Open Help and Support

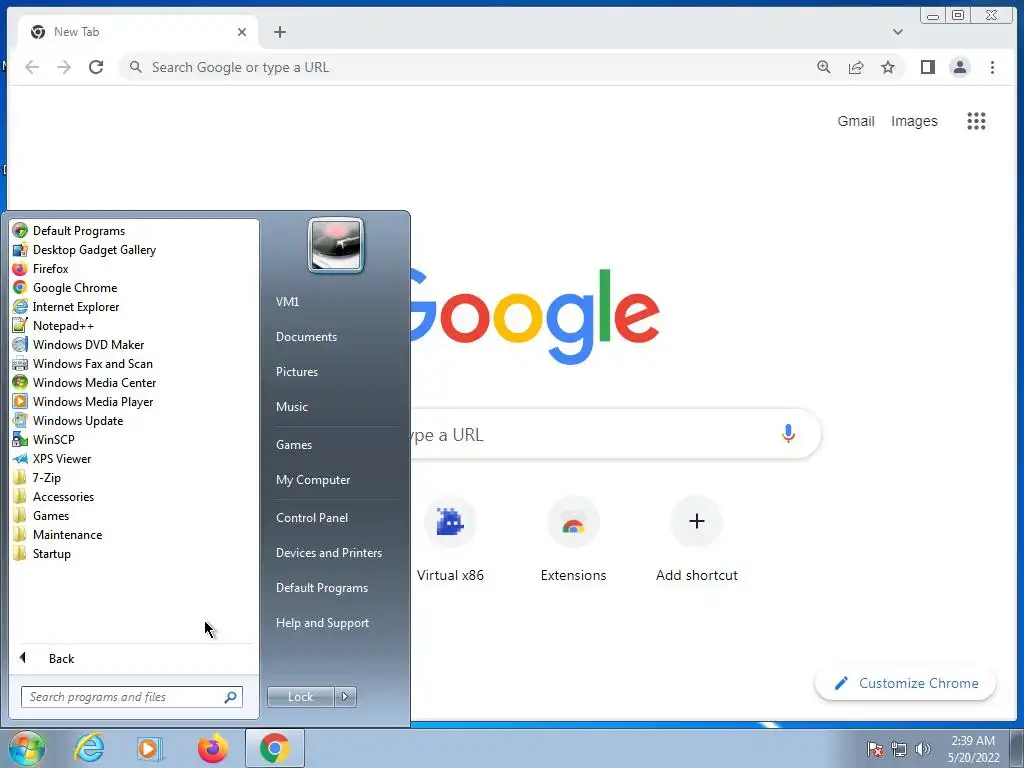pyautogui.click(x=322, y=623)
